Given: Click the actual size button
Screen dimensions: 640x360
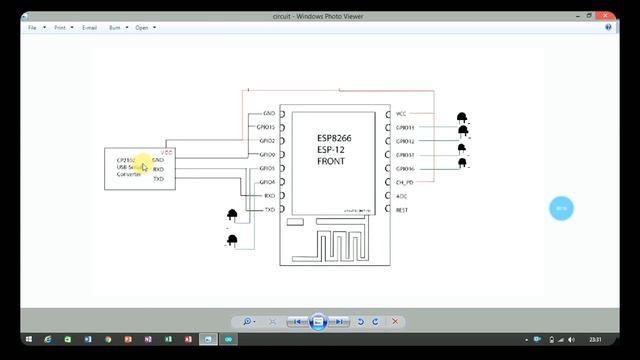Looking at the screenshot, I should tap(272, 322).
